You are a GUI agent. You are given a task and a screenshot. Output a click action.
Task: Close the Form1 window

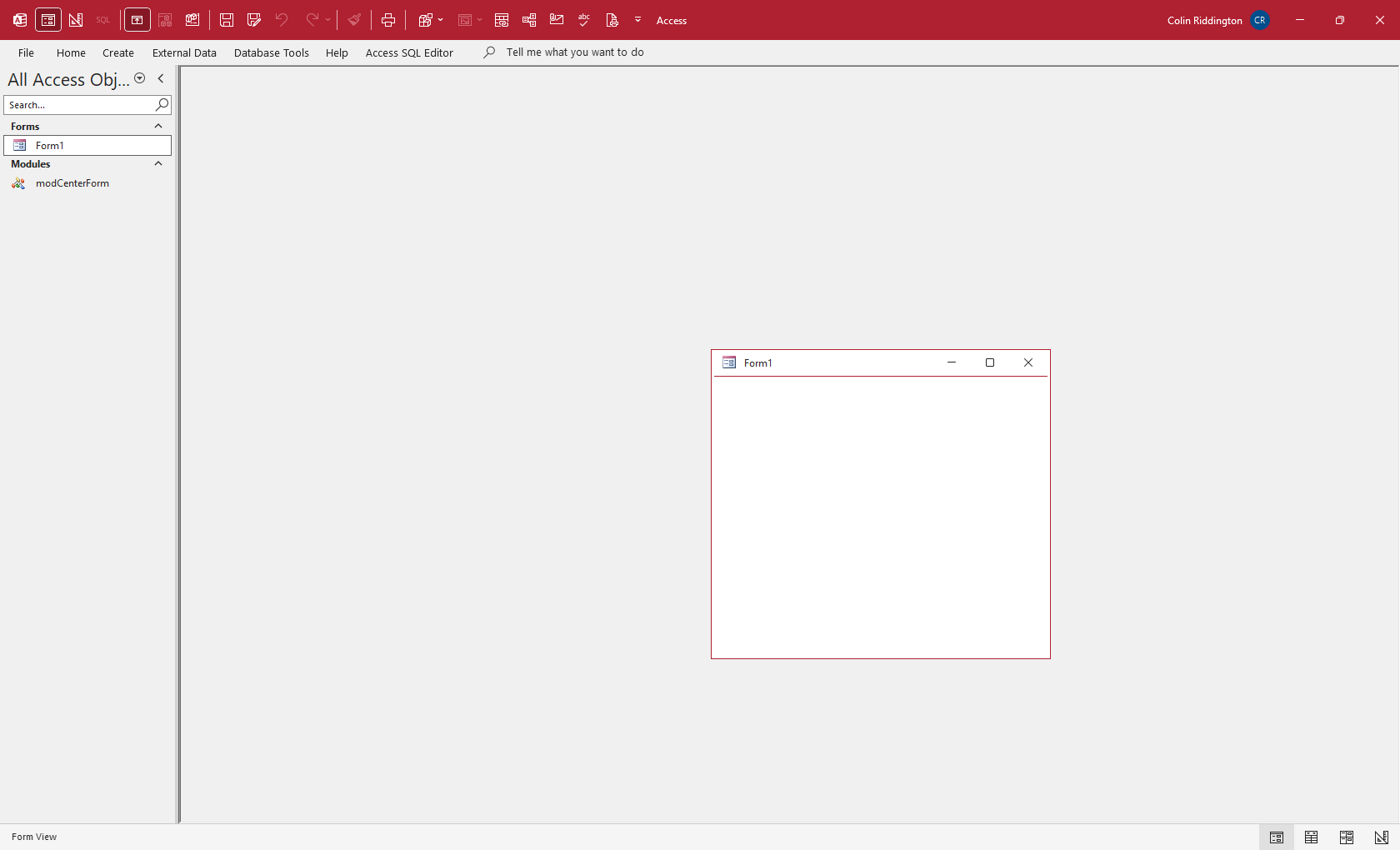click(1028, 362)
